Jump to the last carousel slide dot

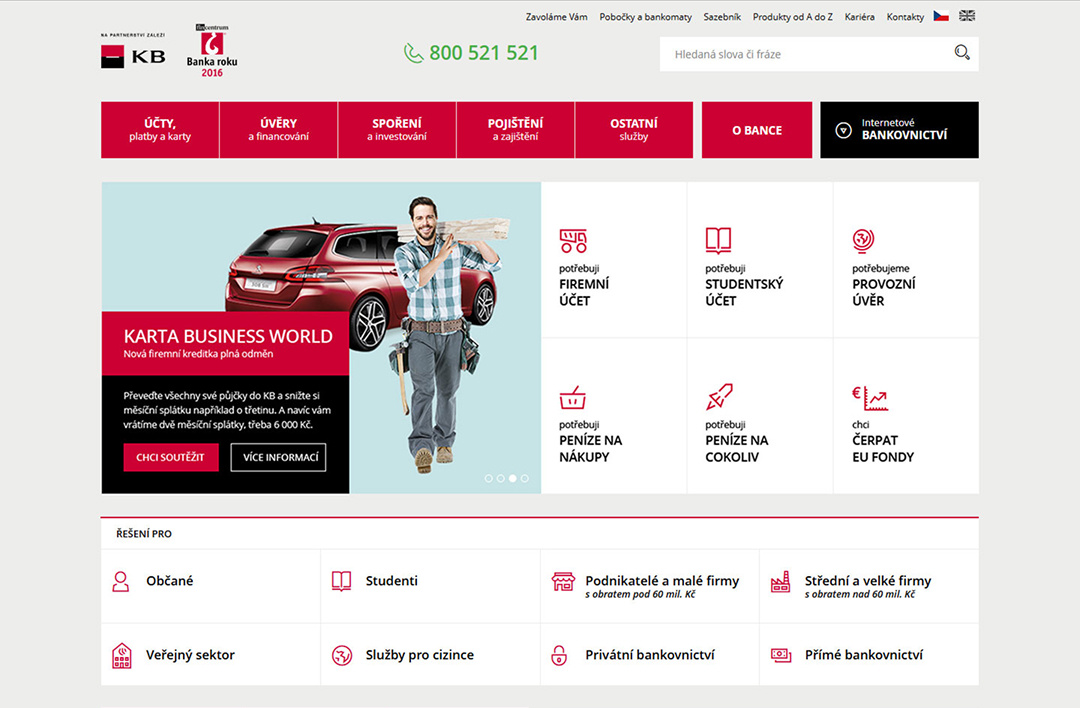click(525, 479)
